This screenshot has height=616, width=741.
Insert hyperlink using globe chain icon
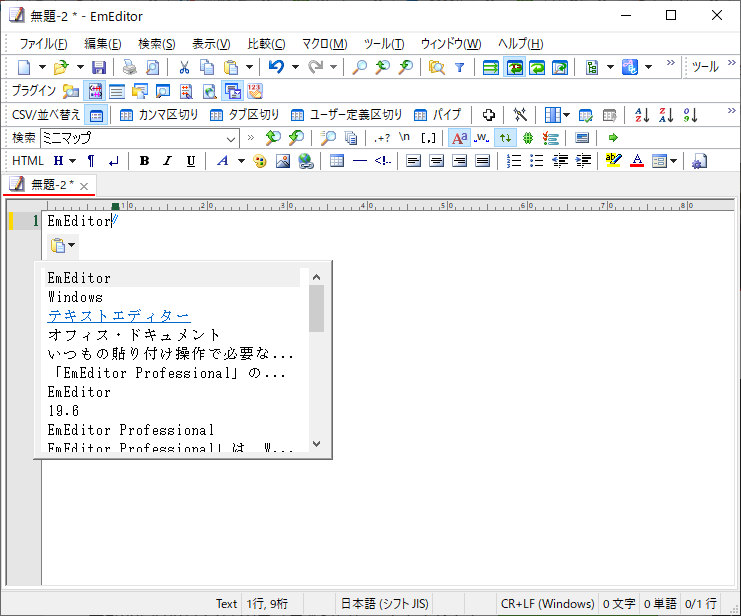tap(306, 161)
